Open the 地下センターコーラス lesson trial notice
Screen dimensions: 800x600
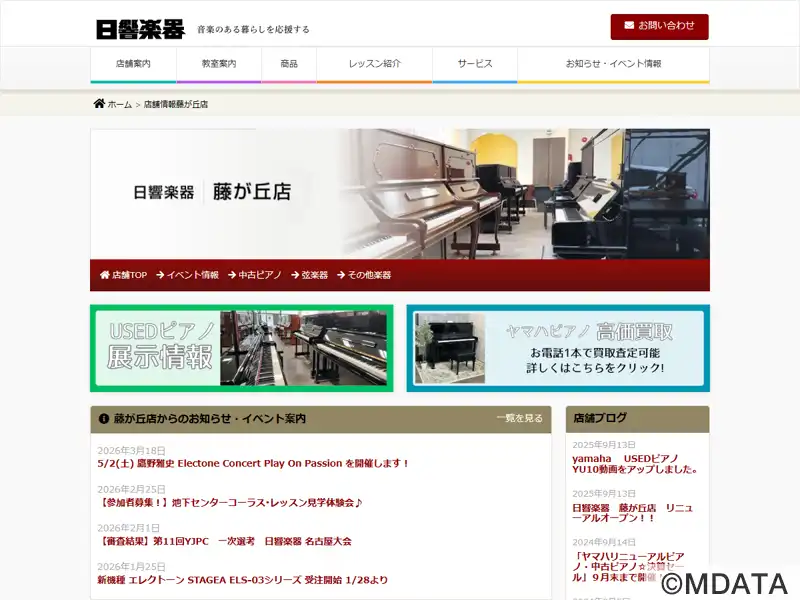(x=229, y=503)
